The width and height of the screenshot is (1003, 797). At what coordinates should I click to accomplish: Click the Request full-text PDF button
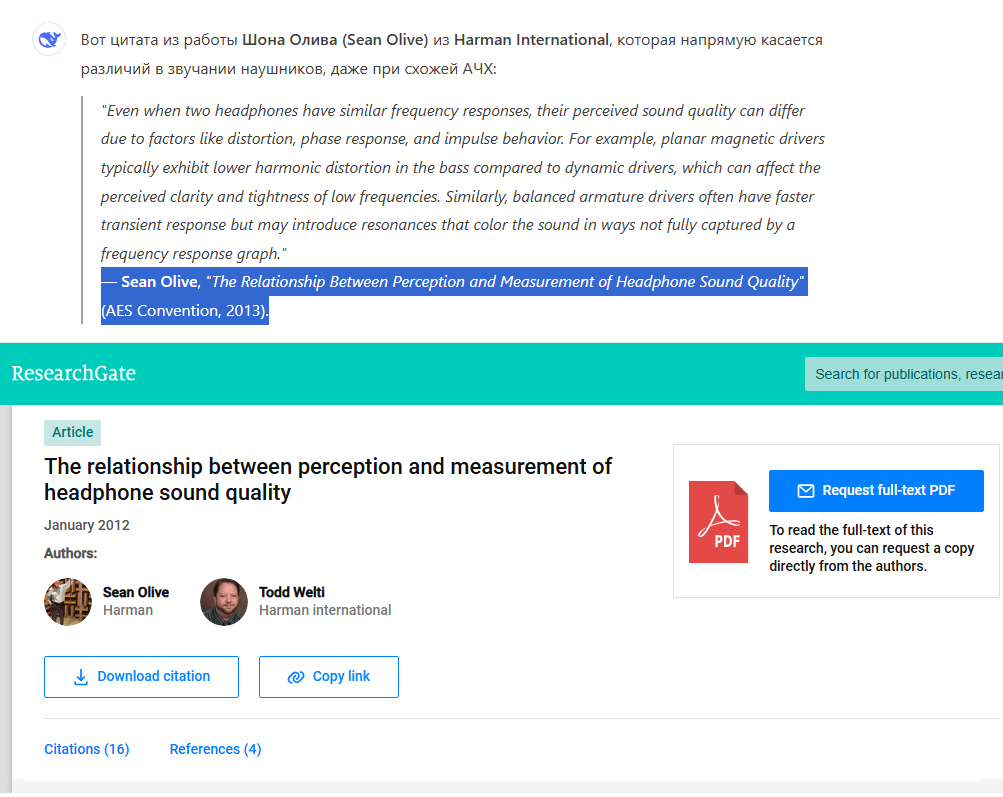876,491
